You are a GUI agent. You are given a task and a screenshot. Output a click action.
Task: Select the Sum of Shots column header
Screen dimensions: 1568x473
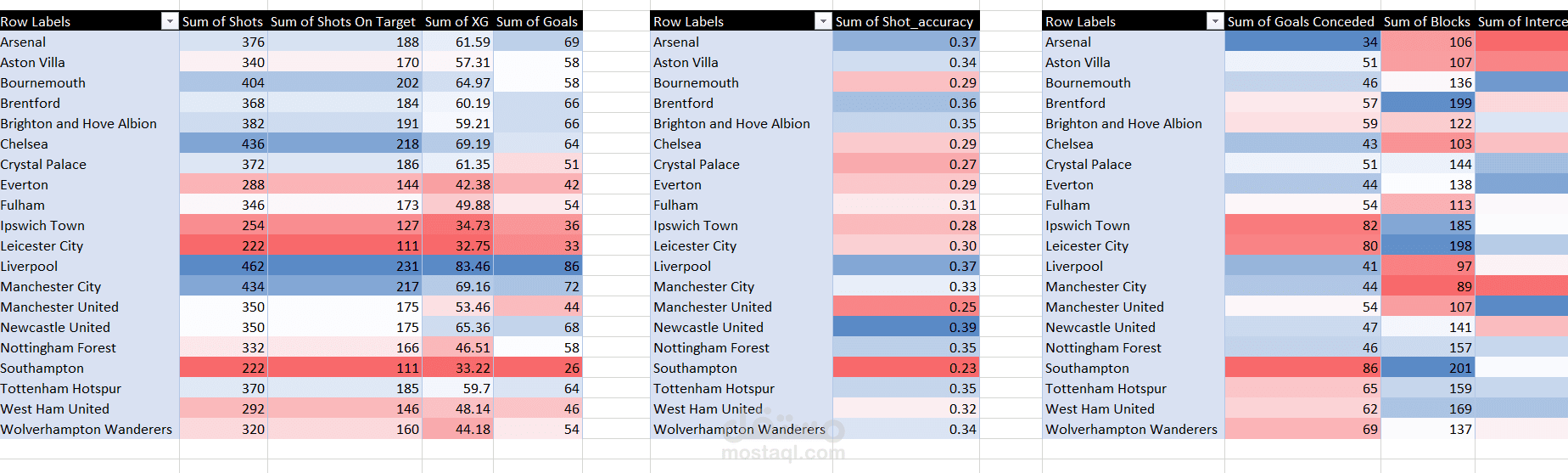[223, 21]
